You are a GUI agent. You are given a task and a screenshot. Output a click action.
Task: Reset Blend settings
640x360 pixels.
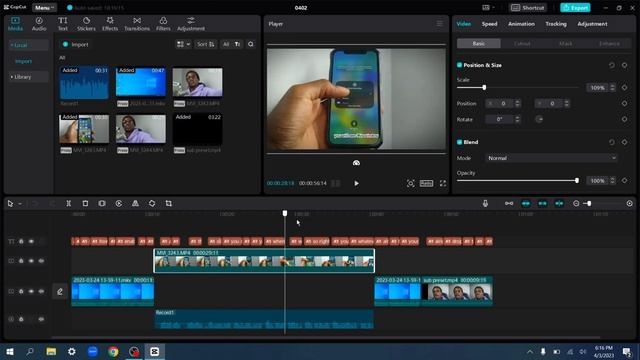coord(611,142)
